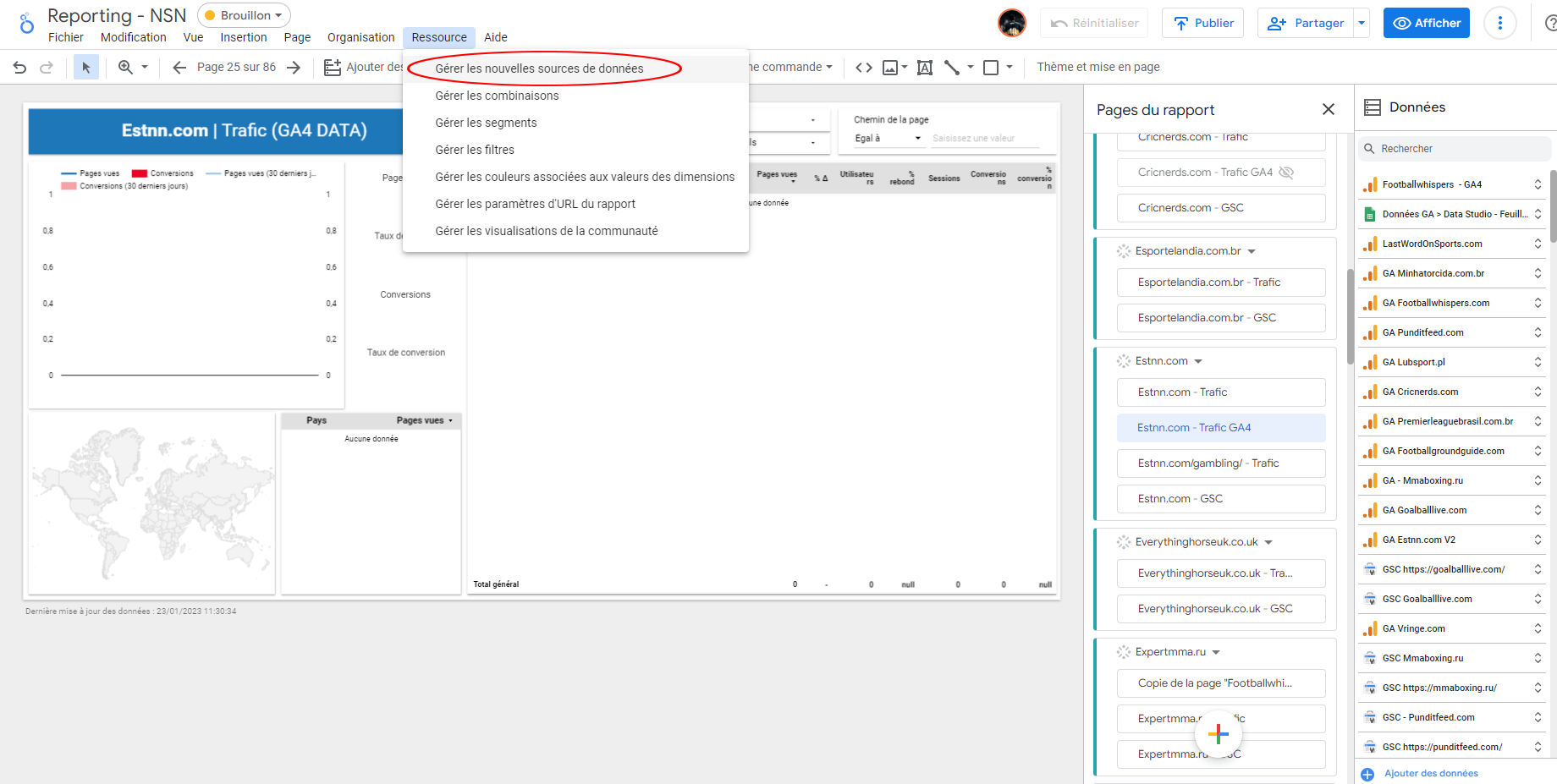Click Ajouter des données link
This screenshot has width=1557, height=784.
(x=1430, y=773)
